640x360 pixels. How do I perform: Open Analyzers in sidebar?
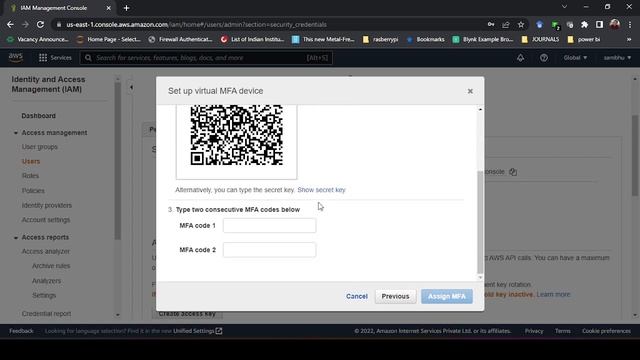point(46,281)
